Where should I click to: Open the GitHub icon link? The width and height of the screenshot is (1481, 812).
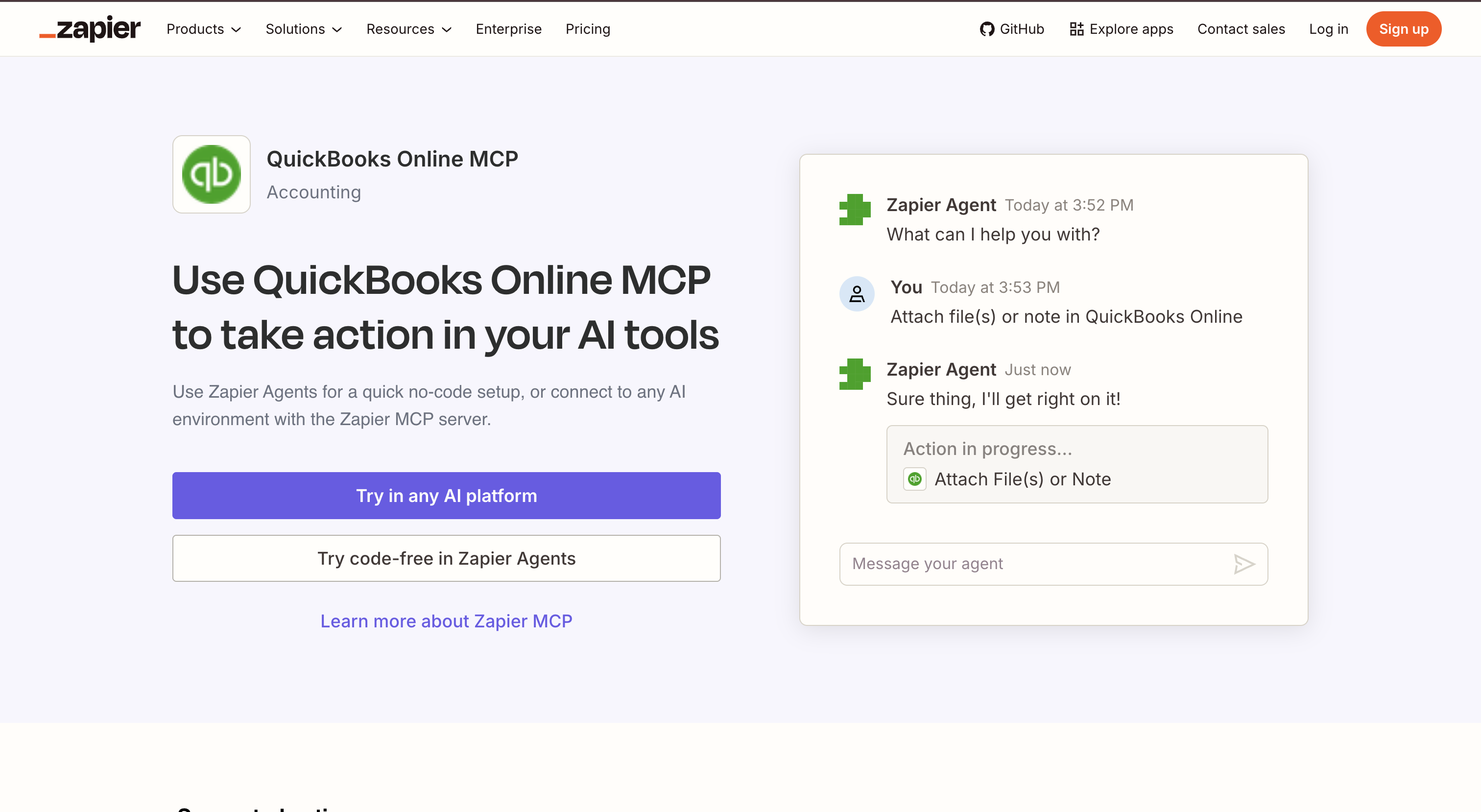click(986, 29)
